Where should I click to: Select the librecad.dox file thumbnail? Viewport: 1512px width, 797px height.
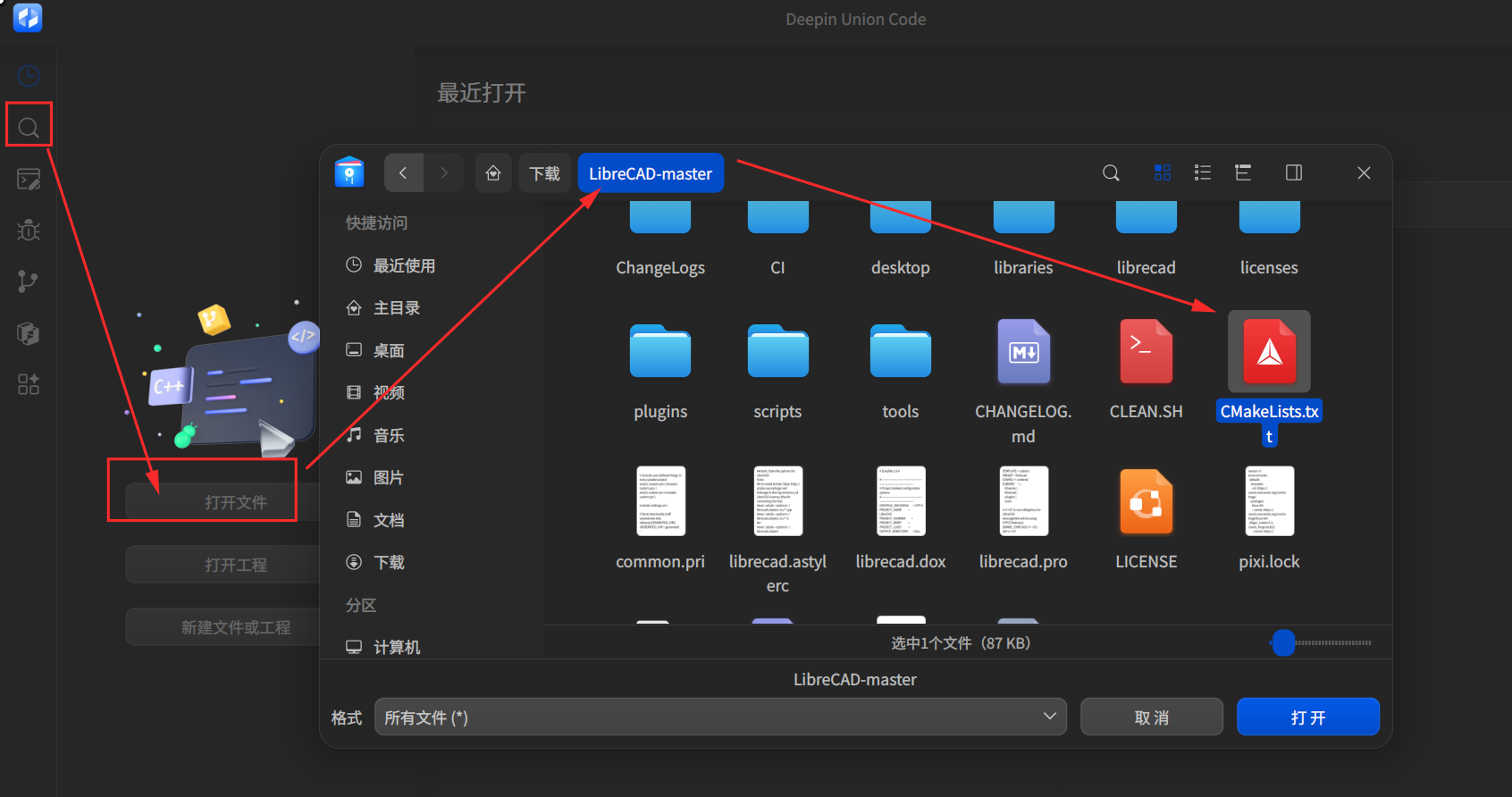[x=901, y=501]
